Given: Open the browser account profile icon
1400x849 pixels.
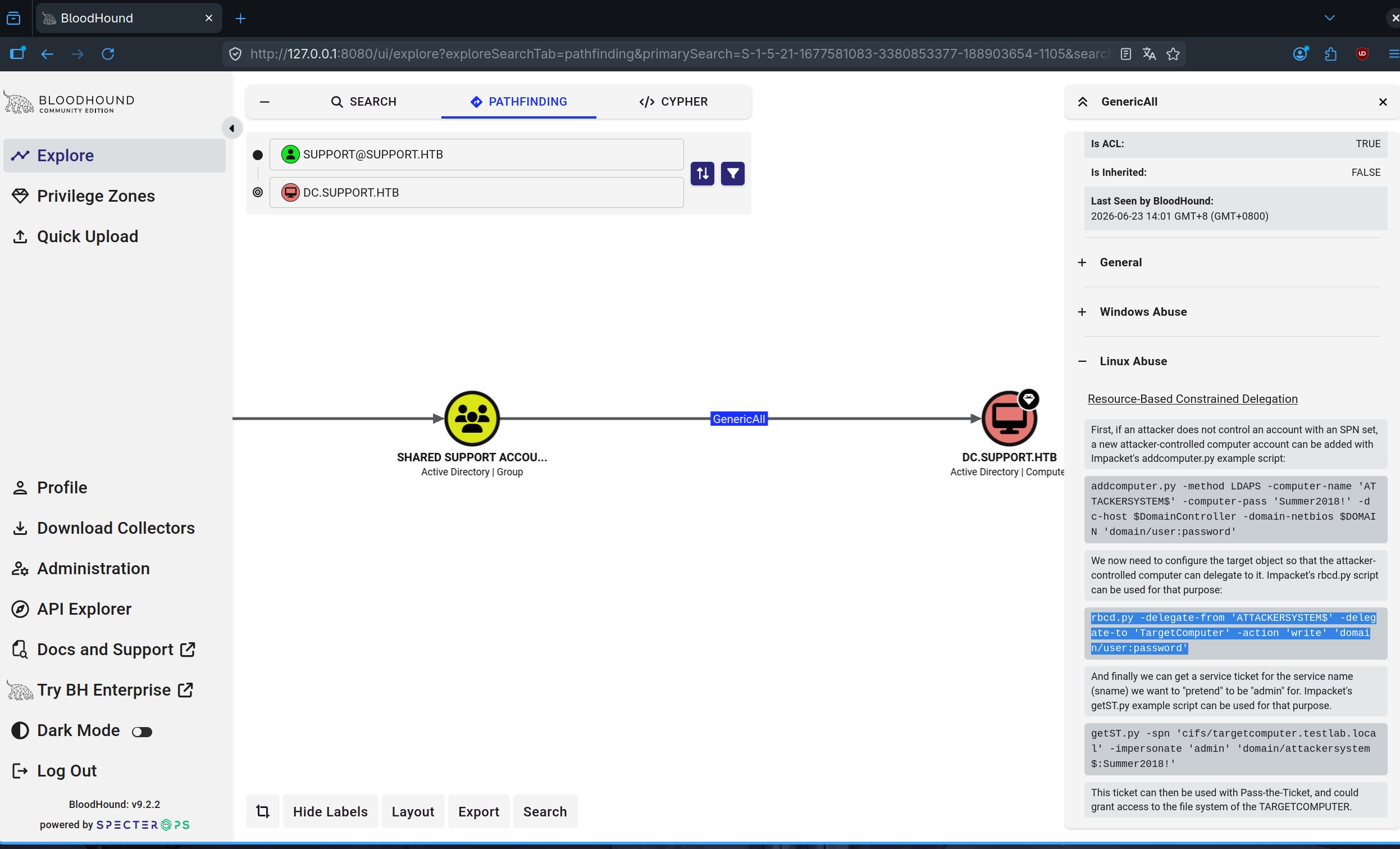Looking at the screenshot, I should coord(1300,54).
